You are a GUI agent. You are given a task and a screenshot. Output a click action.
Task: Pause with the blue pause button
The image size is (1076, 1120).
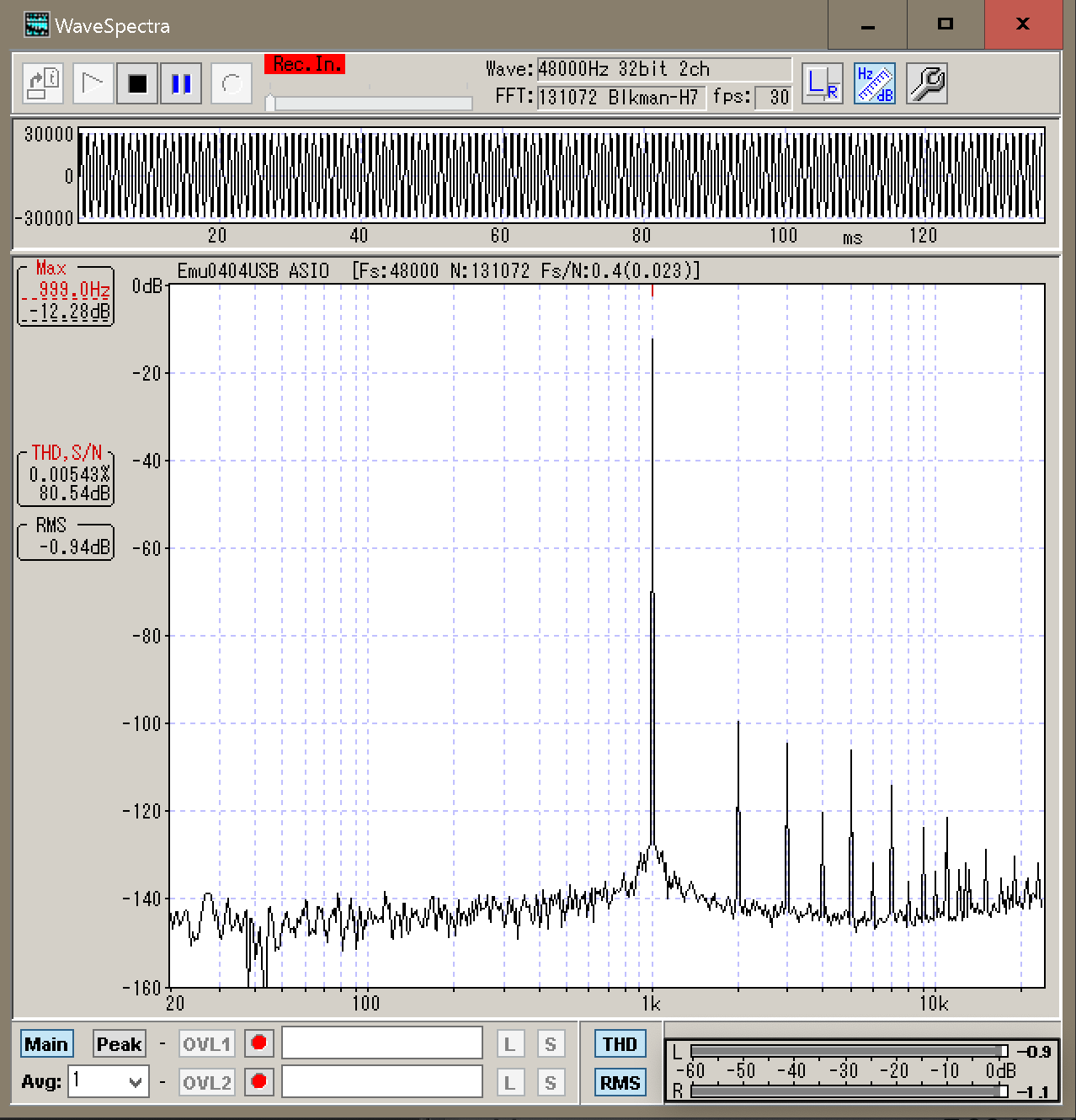pyautogui.click(x=181, y=83)
